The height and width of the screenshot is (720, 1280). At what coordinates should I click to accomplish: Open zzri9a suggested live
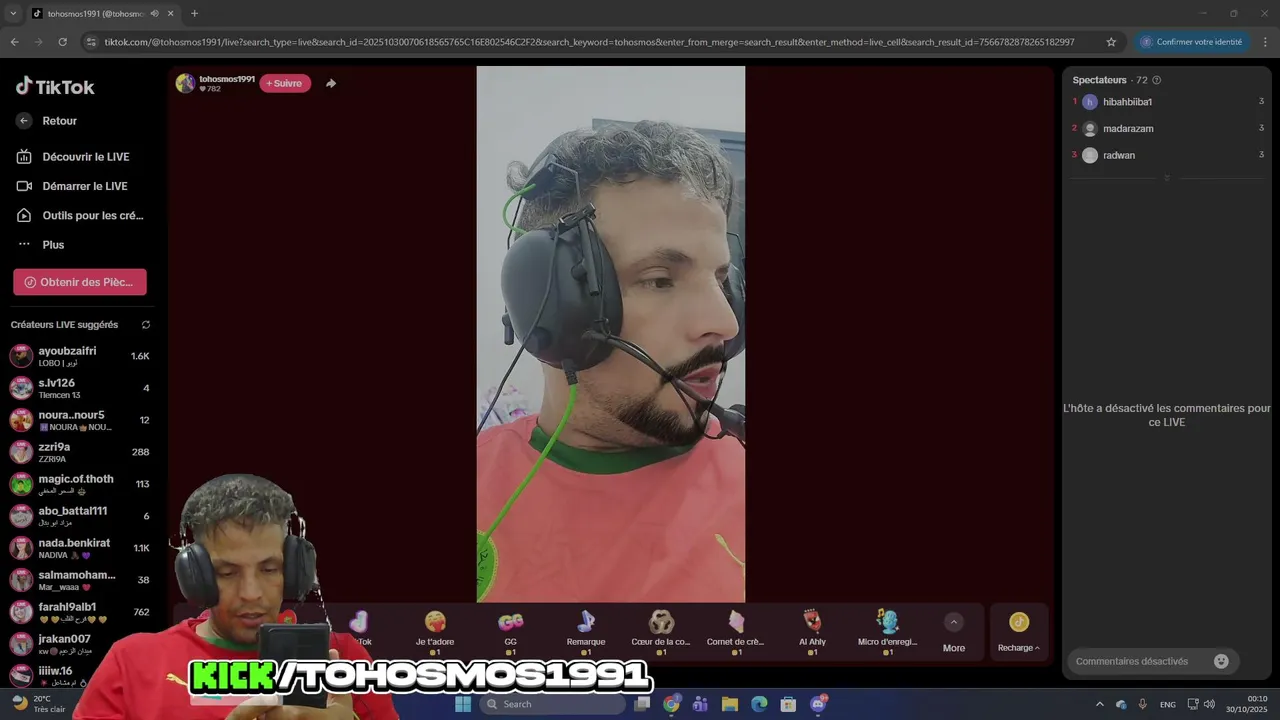80,452
